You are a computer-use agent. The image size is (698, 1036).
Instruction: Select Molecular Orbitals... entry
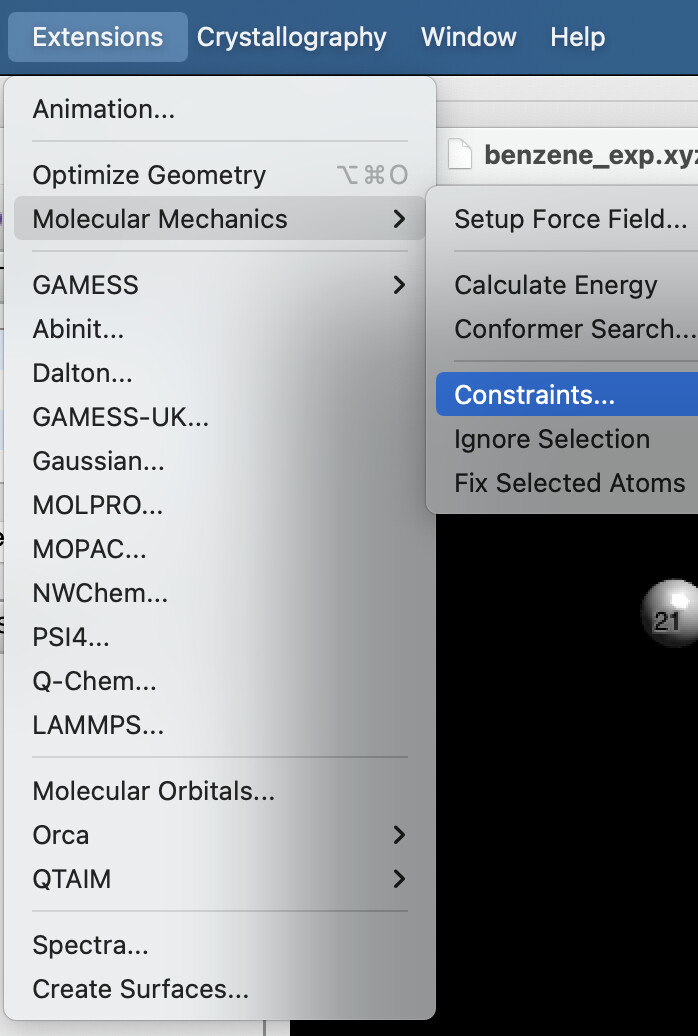[153, 791]
